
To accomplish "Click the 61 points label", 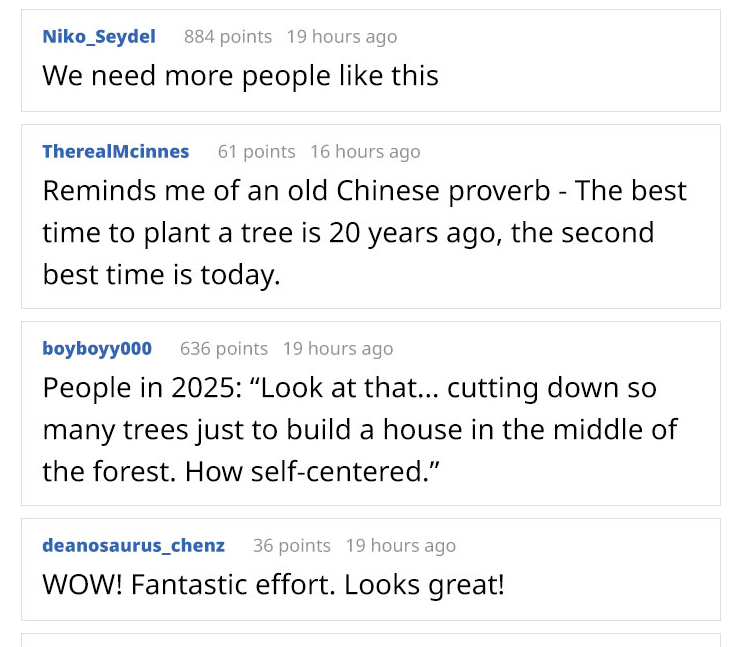I will pyautogui.click(x=256, y=152).
